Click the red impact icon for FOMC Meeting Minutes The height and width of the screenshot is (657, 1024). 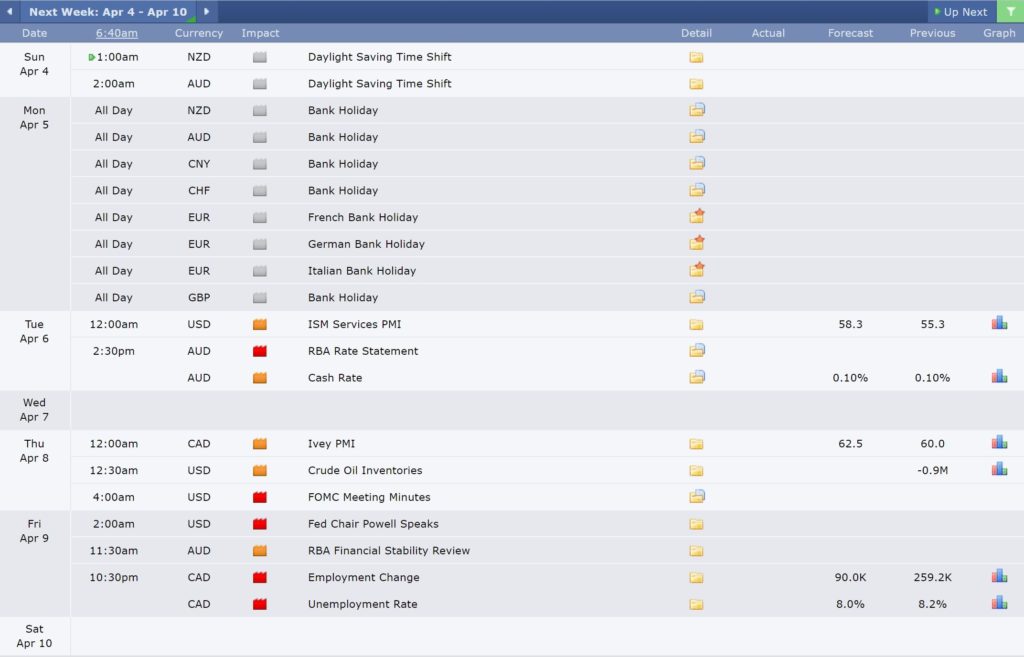pyautogui.click(x=260, y=497)
